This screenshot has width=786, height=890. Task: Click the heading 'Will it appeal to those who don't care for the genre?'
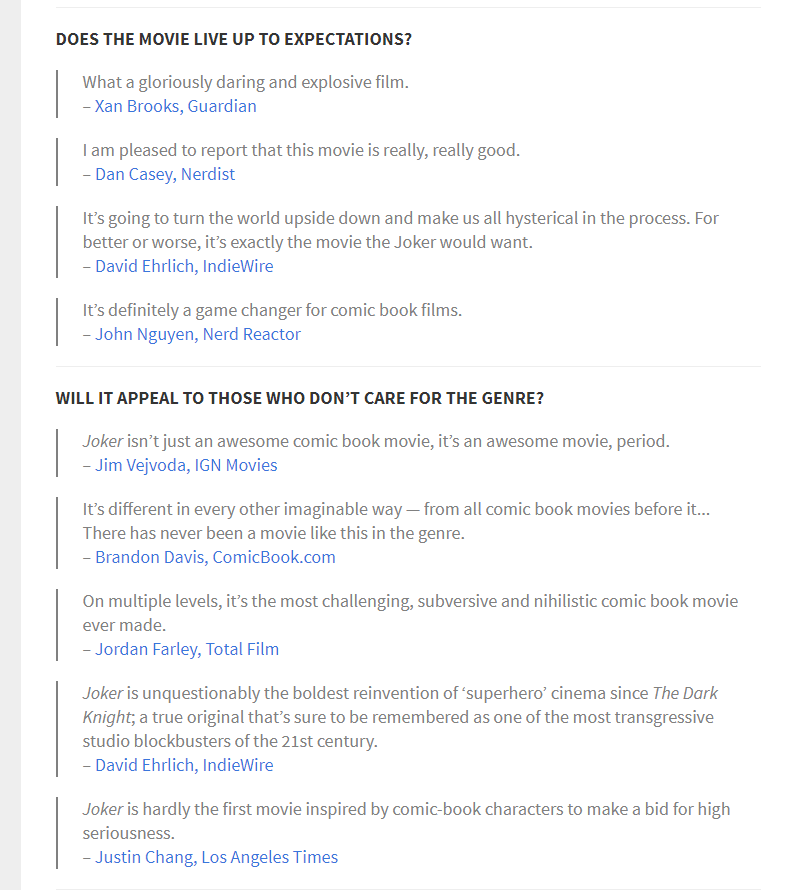[300, 398]
